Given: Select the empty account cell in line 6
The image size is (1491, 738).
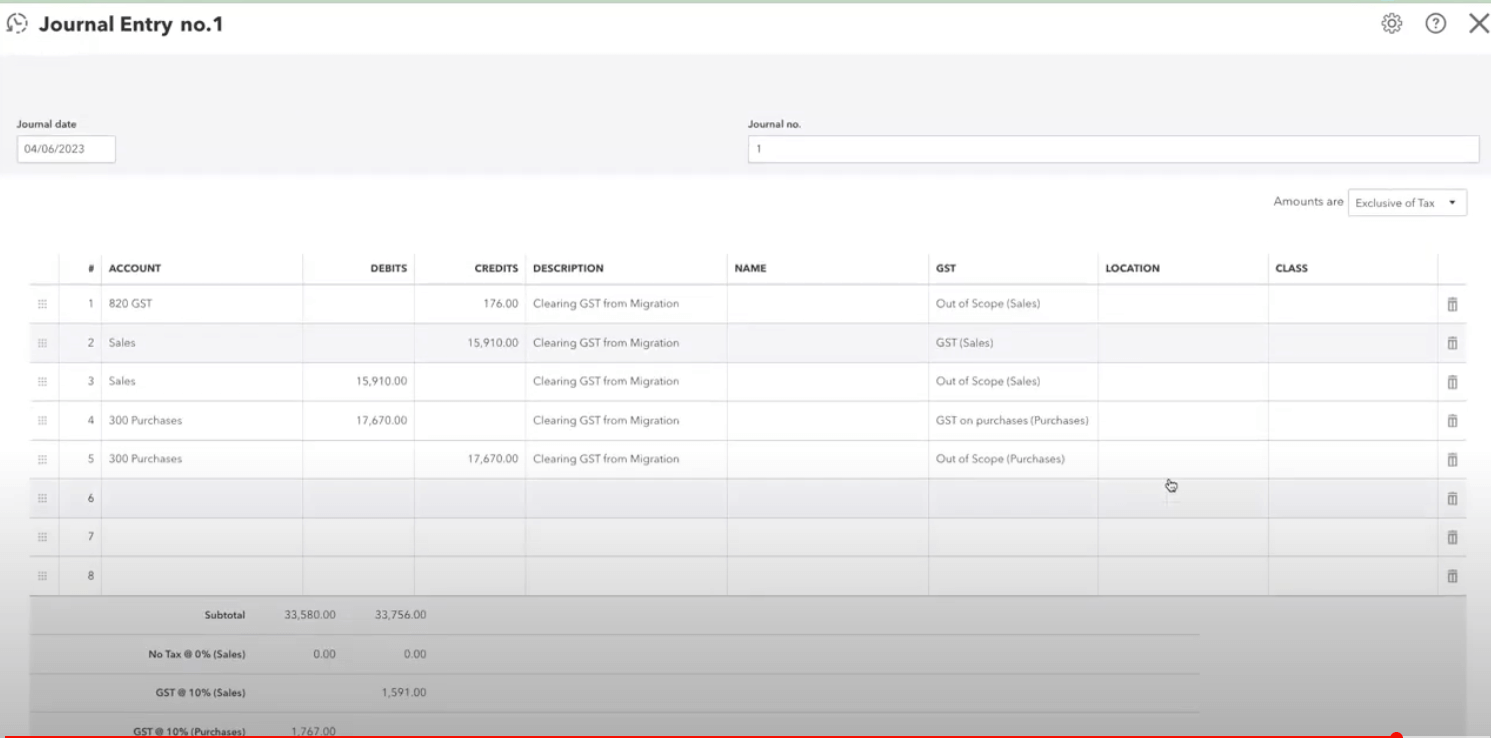Looking at the screenshot, I should point(202,498).
